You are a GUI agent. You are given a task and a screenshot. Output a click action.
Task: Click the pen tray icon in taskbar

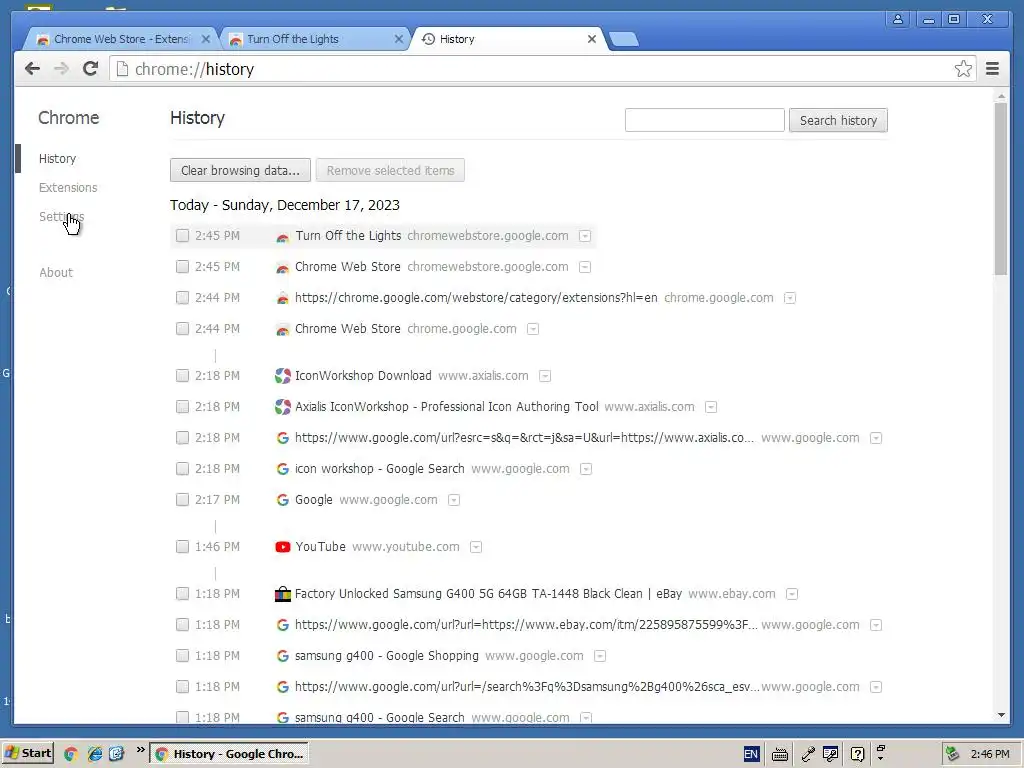808,754
